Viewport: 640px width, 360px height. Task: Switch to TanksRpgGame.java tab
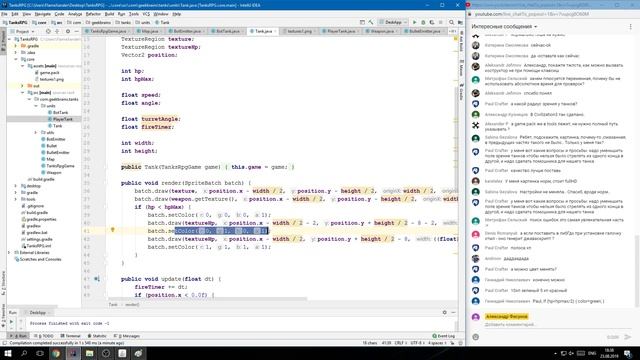pos(107,31)
